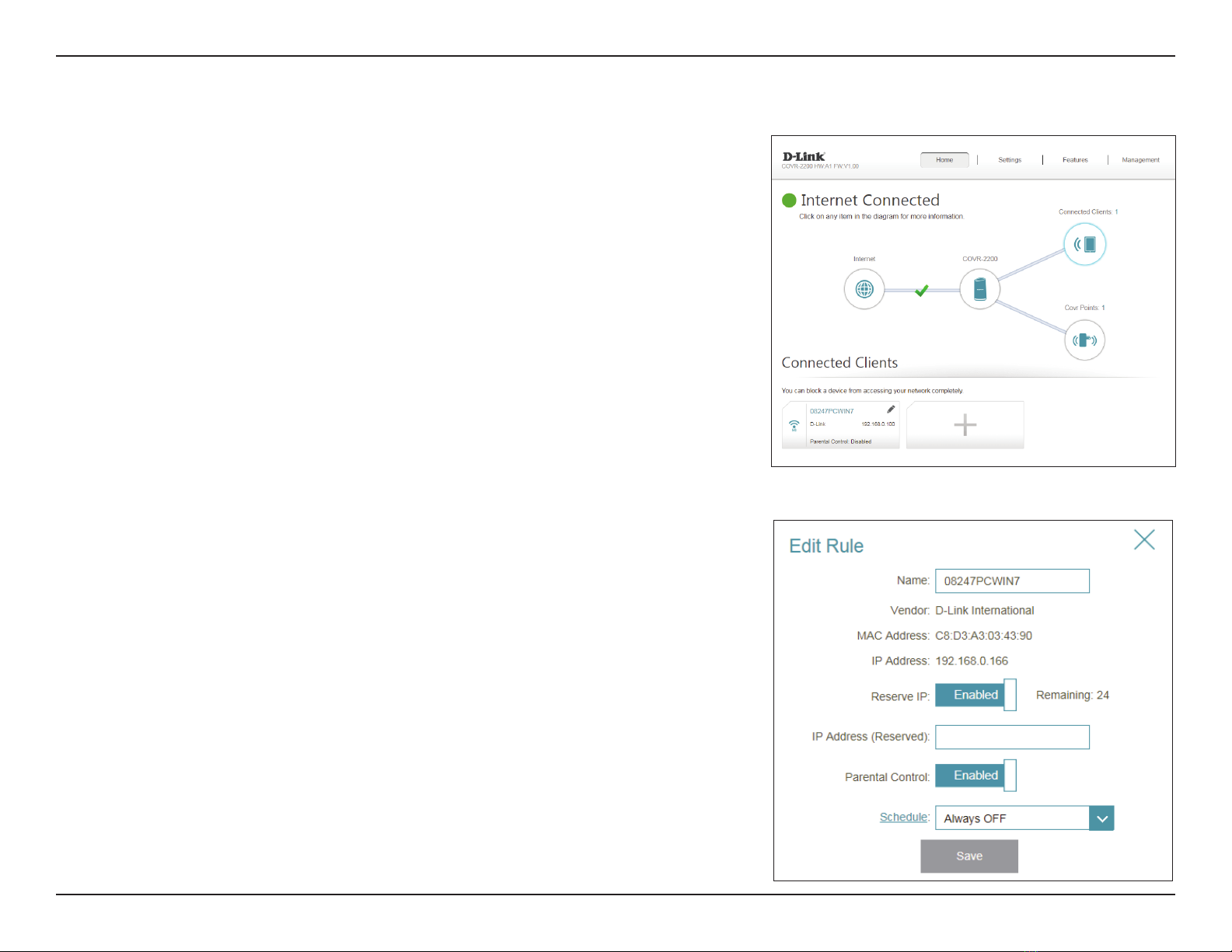This screenshot has width=1232, height=952.
Task: Click the 'Edit Rule' dialog title
Action: [x=826, y=546]
